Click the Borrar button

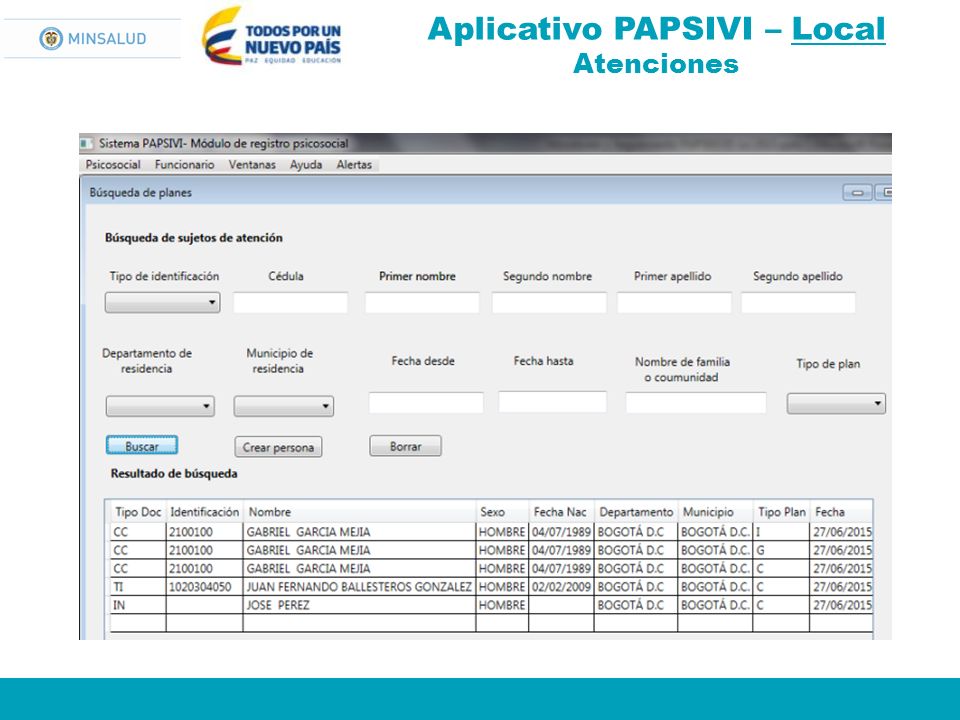tap(405, 446)
